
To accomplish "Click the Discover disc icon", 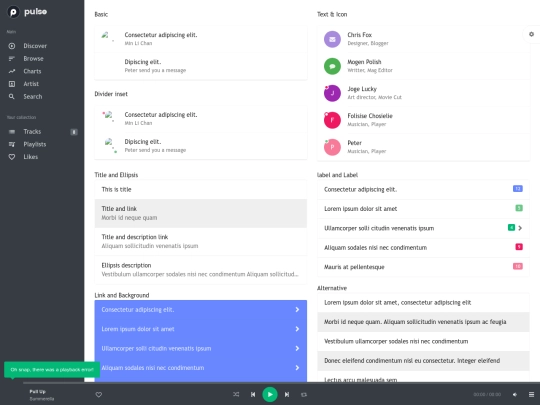I will 12,46.
